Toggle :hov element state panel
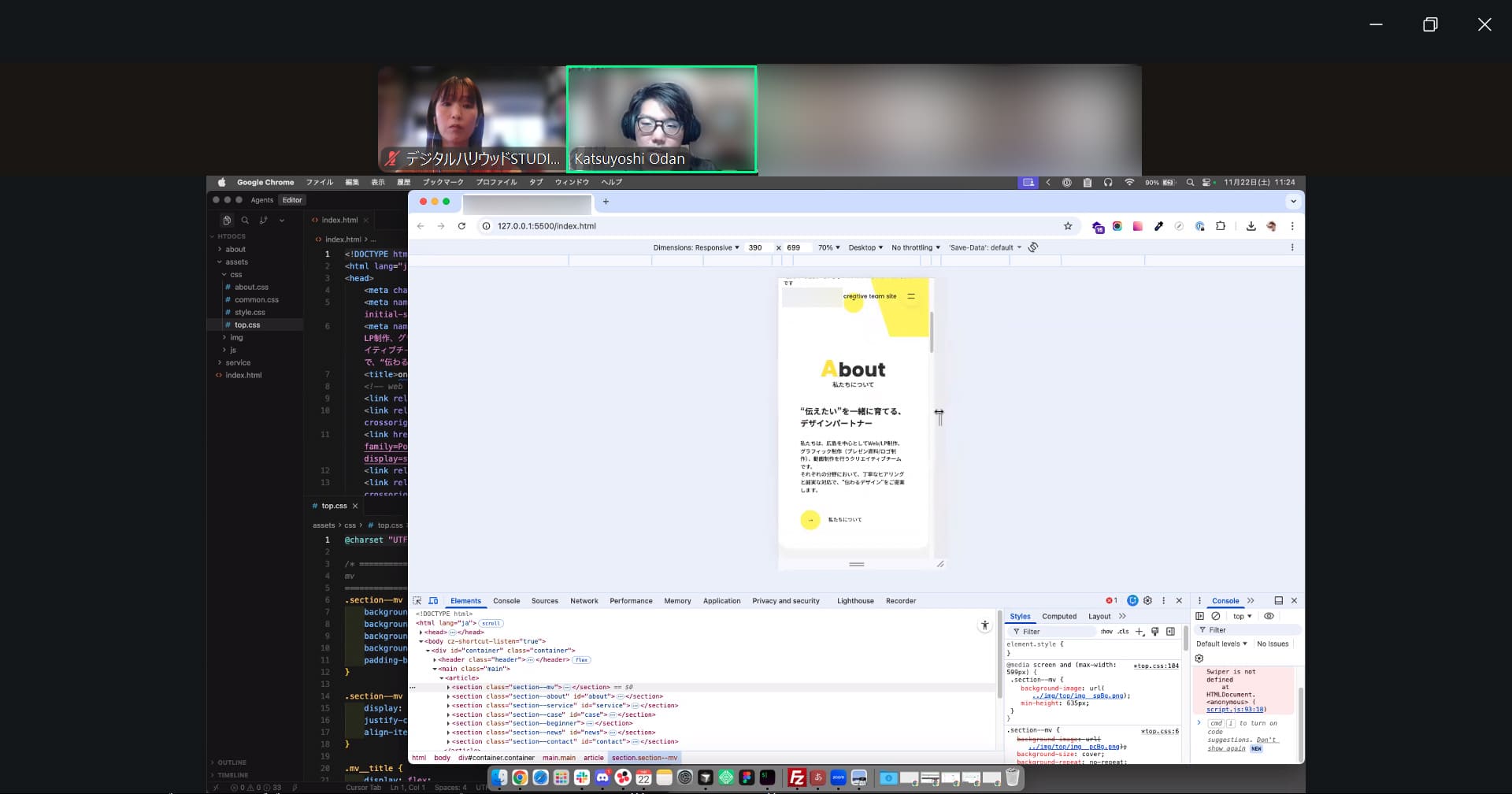Screen dimensions: 1512x794 (1106, 632)
